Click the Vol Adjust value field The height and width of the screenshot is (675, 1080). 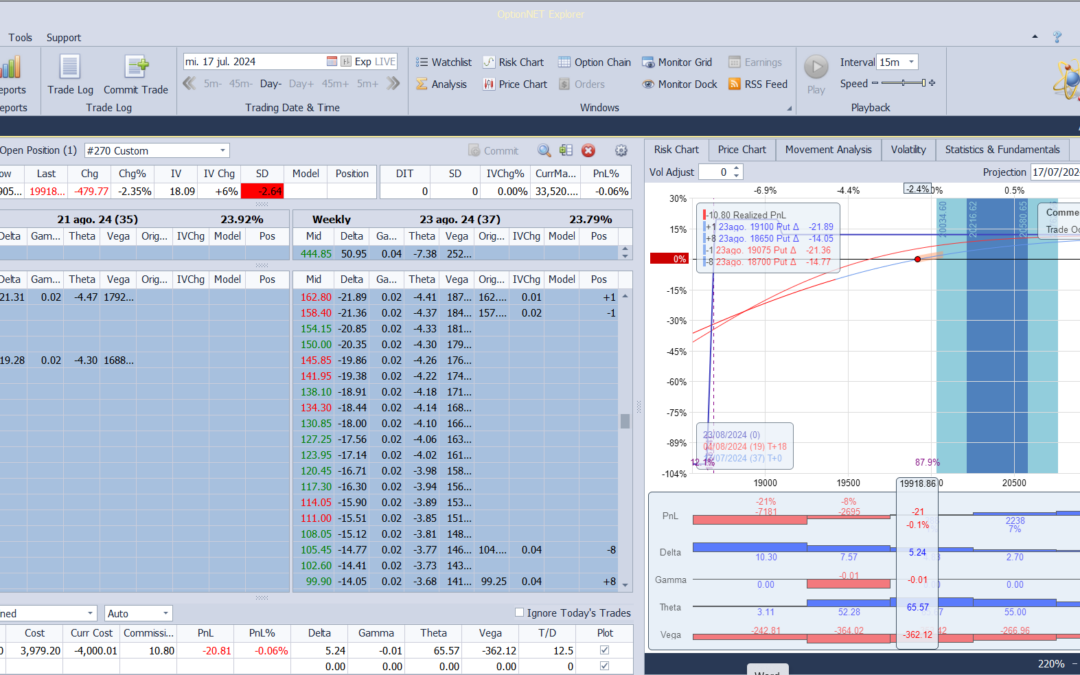click(x=714, y=172)
